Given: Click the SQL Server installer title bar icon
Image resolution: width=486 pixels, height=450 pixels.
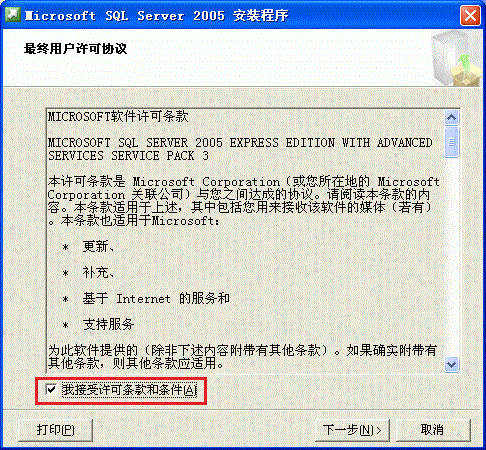Looking at the screenshot, I should (13, 15).
